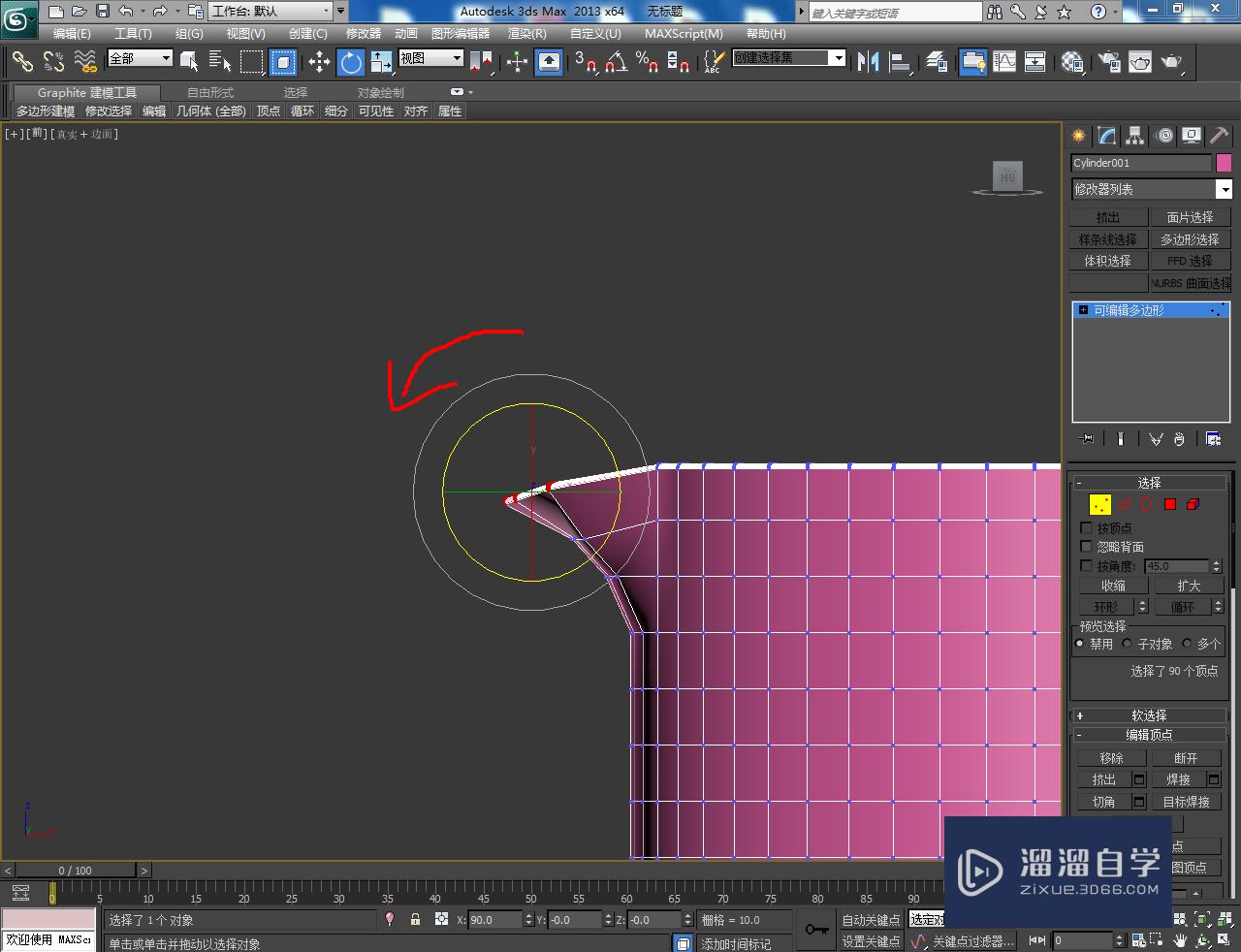The image size is (1241, 952).
Task: Click the 移除 vertex button
Action: click(1111, 758)
